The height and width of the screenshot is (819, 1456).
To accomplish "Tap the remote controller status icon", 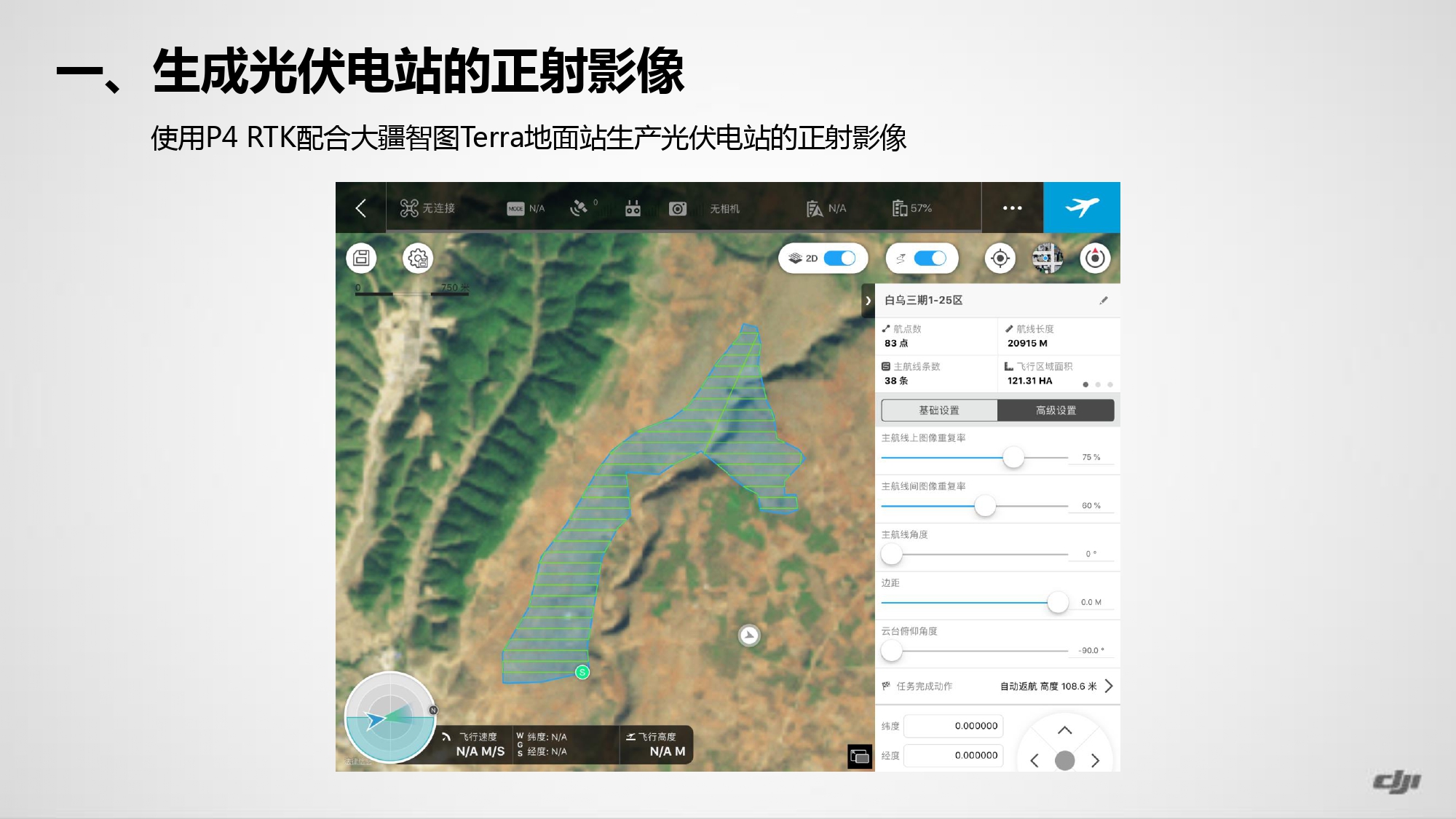I will pyautogui.click(x=633, y=208).
